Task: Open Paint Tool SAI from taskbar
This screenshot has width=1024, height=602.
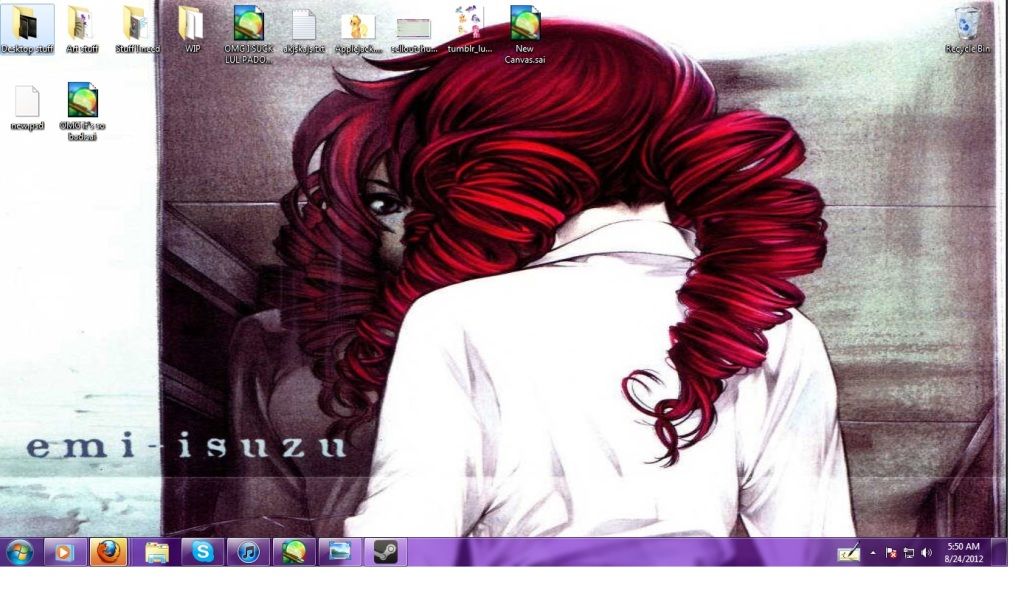Action: pos(294,553)
